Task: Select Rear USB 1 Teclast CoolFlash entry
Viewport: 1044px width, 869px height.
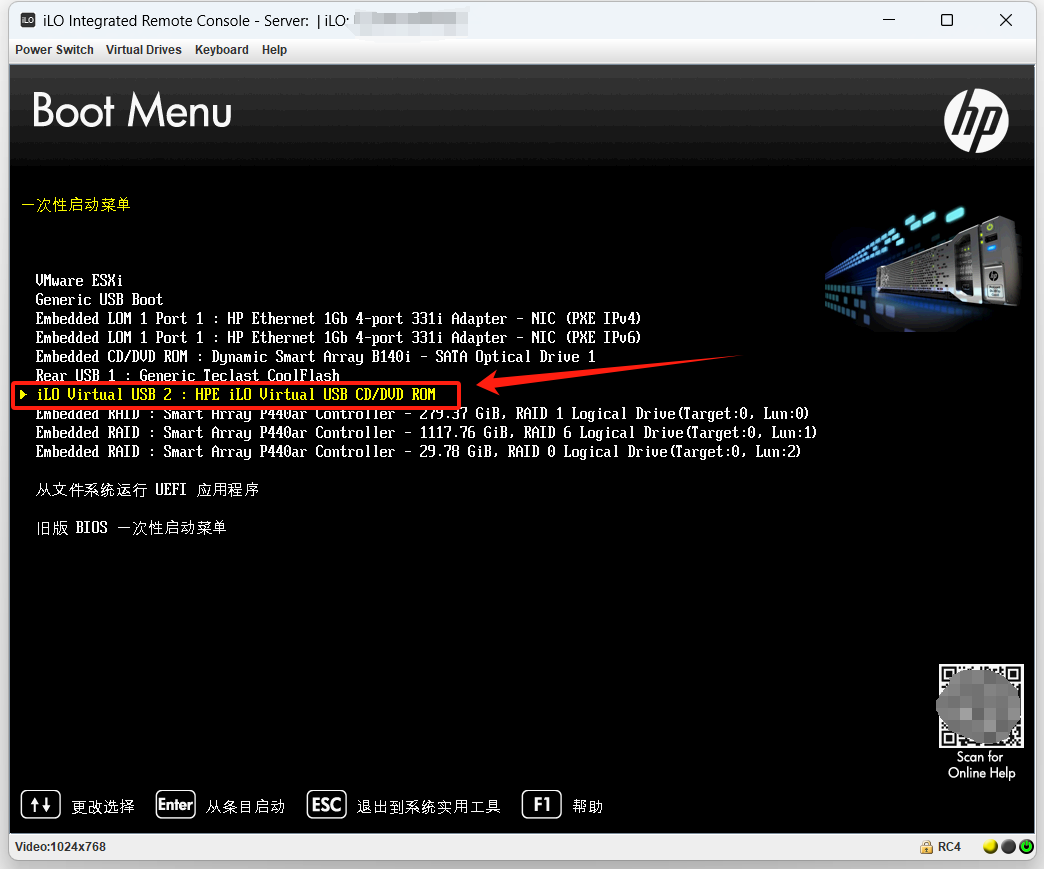Action: point(187,376)
